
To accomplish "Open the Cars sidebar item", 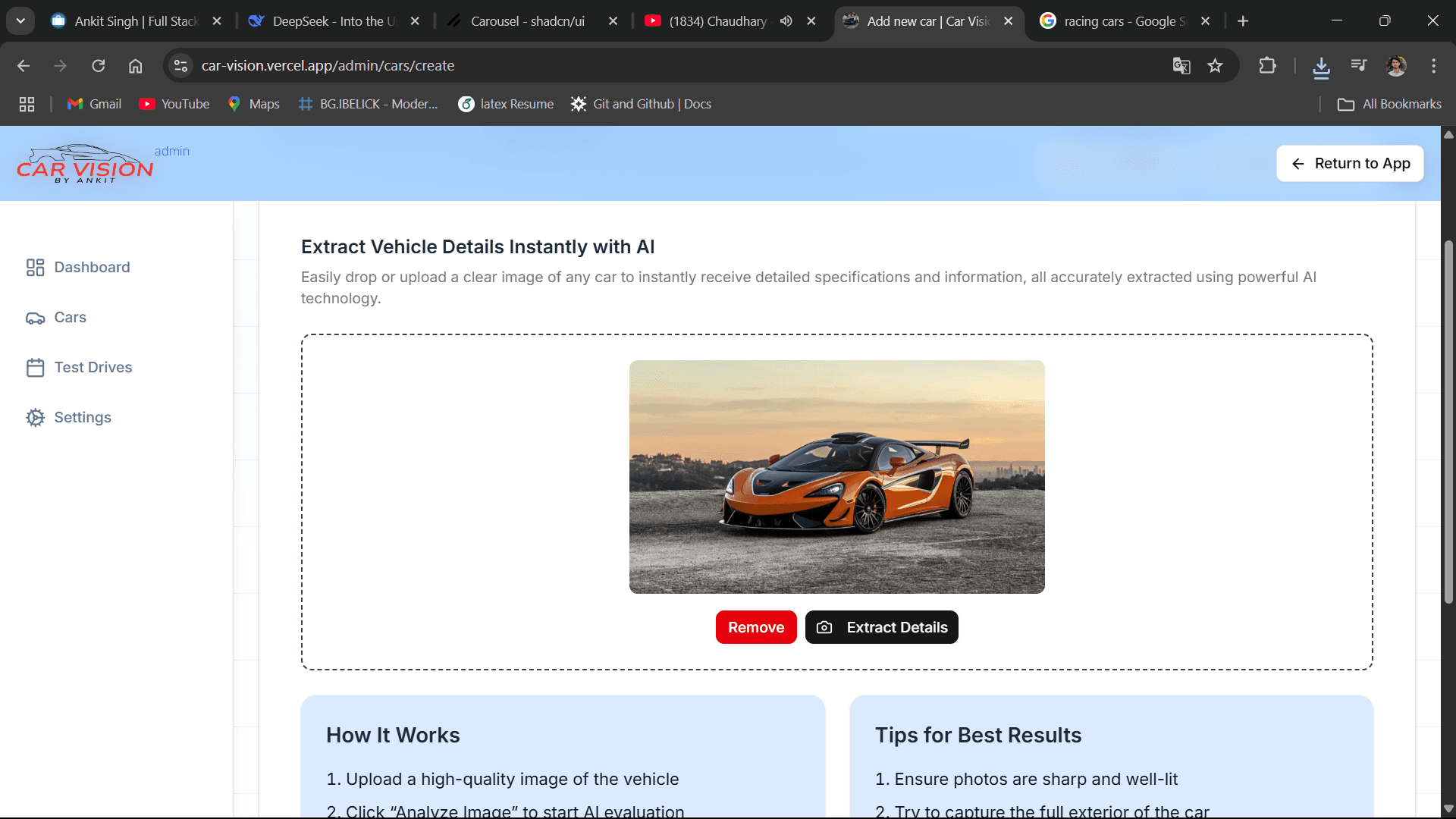I will [56, 317].
